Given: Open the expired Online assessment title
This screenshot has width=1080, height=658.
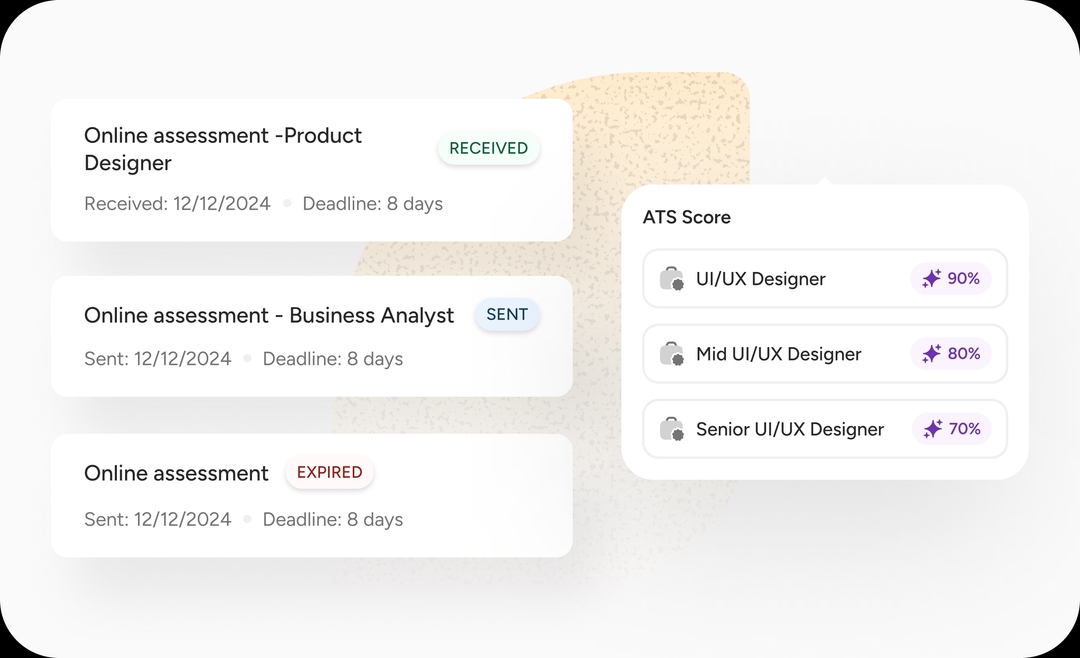Looking at the screenshot, I should pyautogui.click(x=176, y=474).
